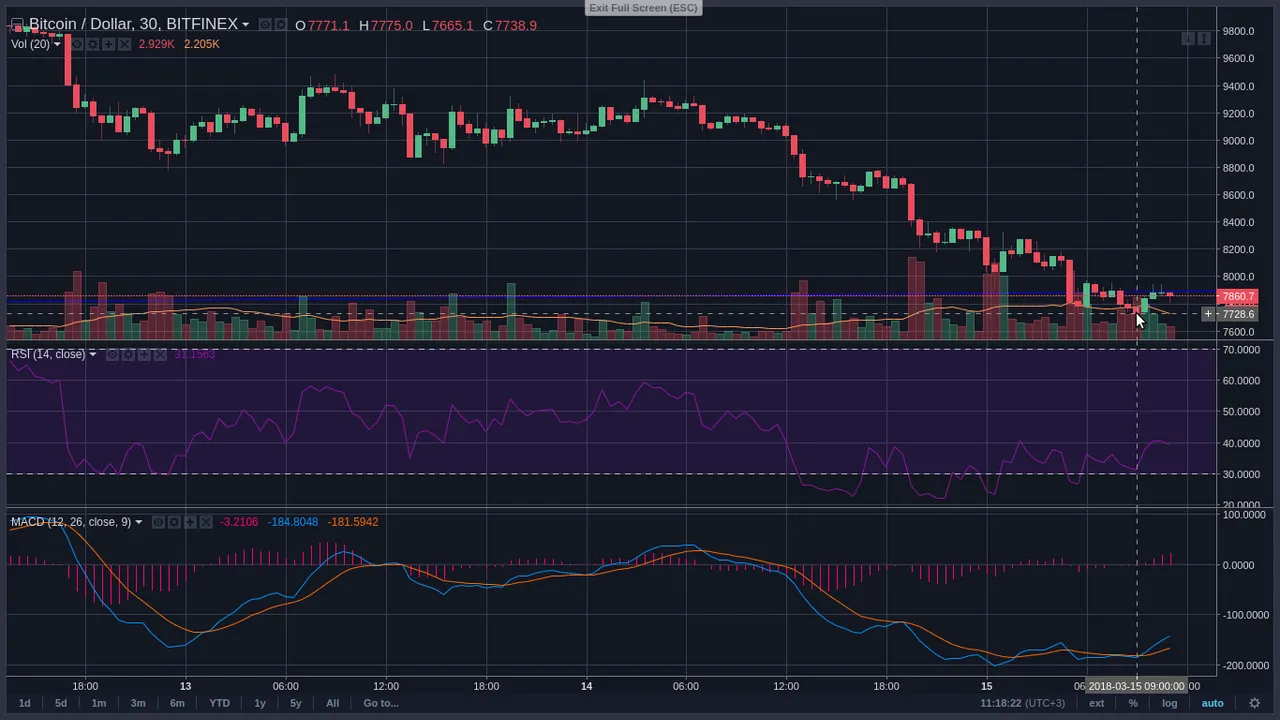Open MACD indicator settings gear
This screenshot has width=1280, height=720.
[174, 522]
